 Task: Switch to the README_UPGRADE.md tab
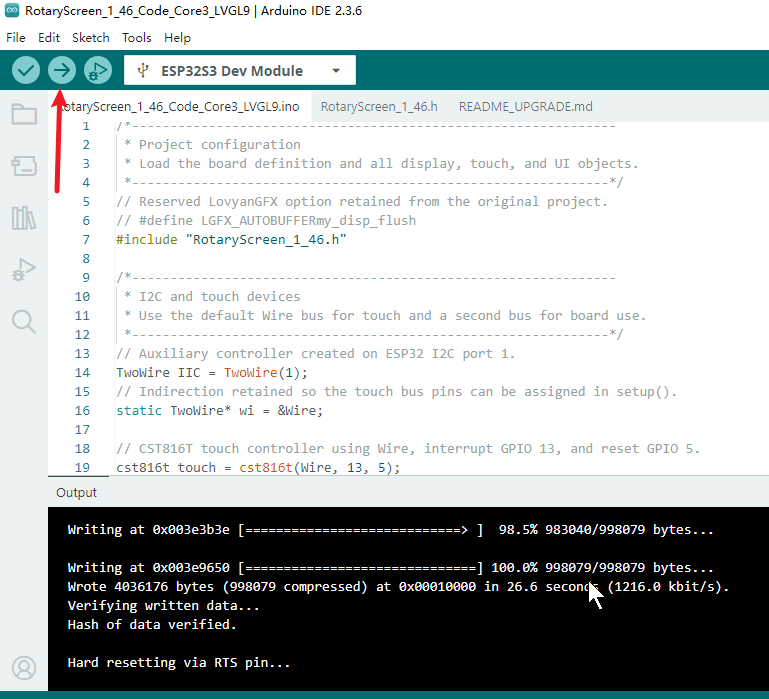(x=526, y=106)
